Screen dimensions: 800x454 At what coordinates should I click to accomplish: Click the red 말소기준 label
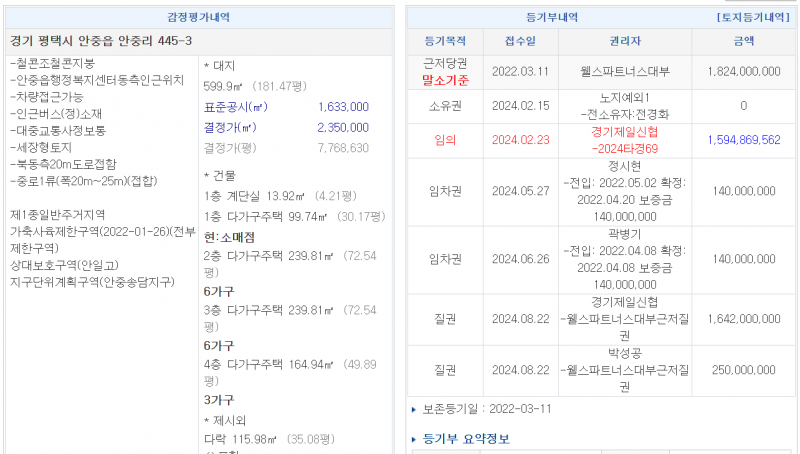pos(445,80)
